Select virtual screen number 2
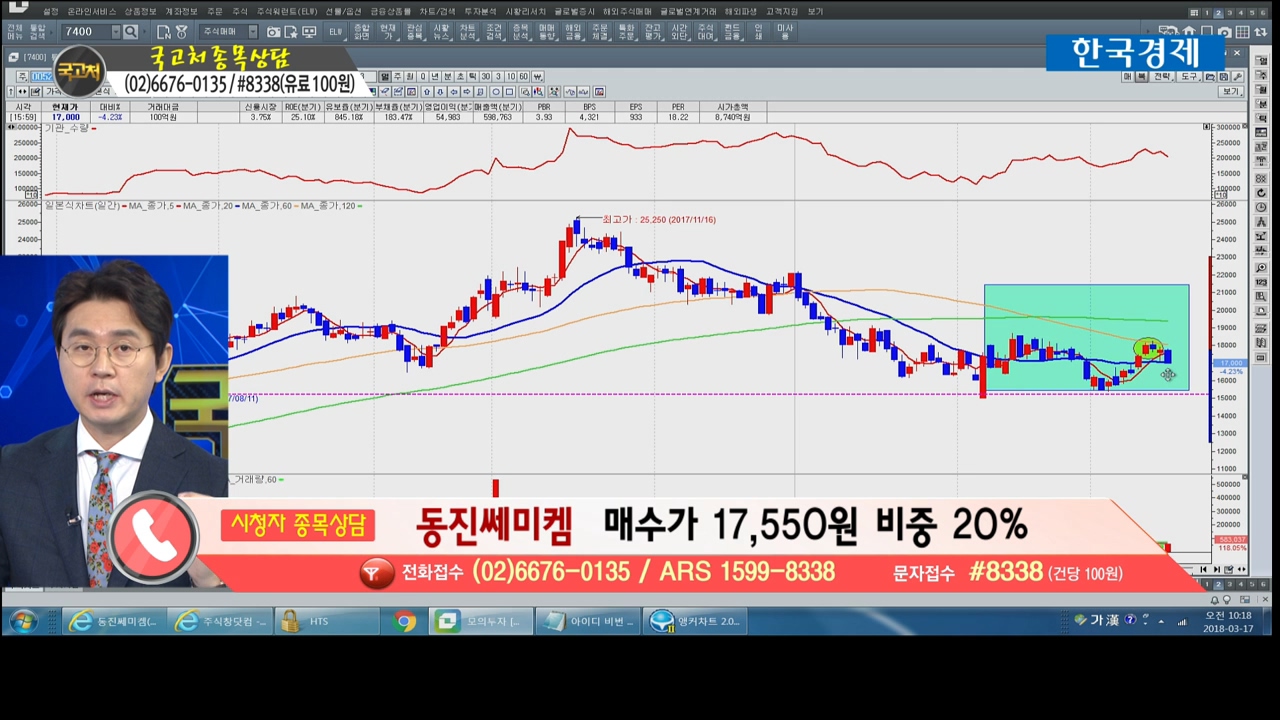 (x=1217, y=12)
